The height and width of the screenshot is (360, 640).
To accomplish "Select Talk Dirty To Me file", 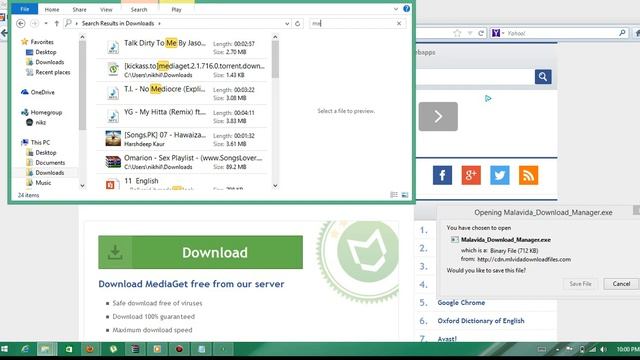I will point(182,47).
